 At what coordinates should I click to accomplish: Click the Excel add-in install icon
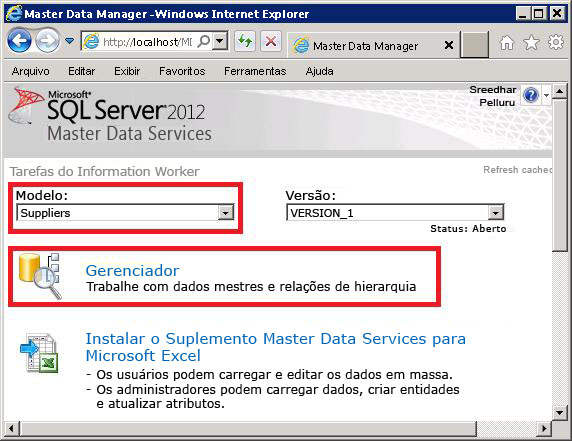[x=39, y=353]
